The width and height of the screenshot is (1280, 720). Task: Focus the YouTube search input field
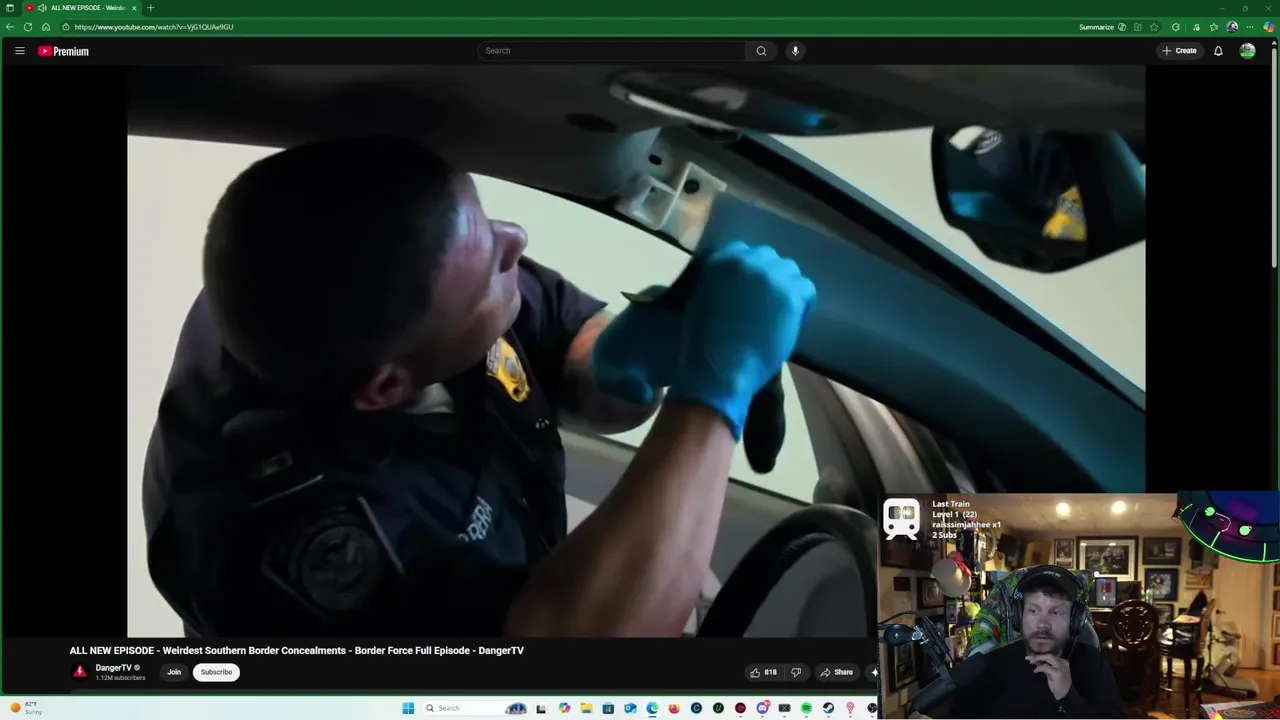click(612, 51)
